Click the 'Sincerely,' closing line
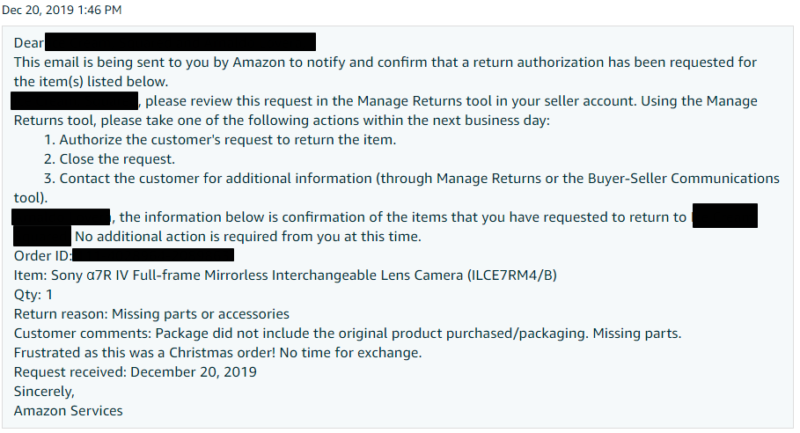The height and width of the screenshot is (433, 800). point(44,392)
